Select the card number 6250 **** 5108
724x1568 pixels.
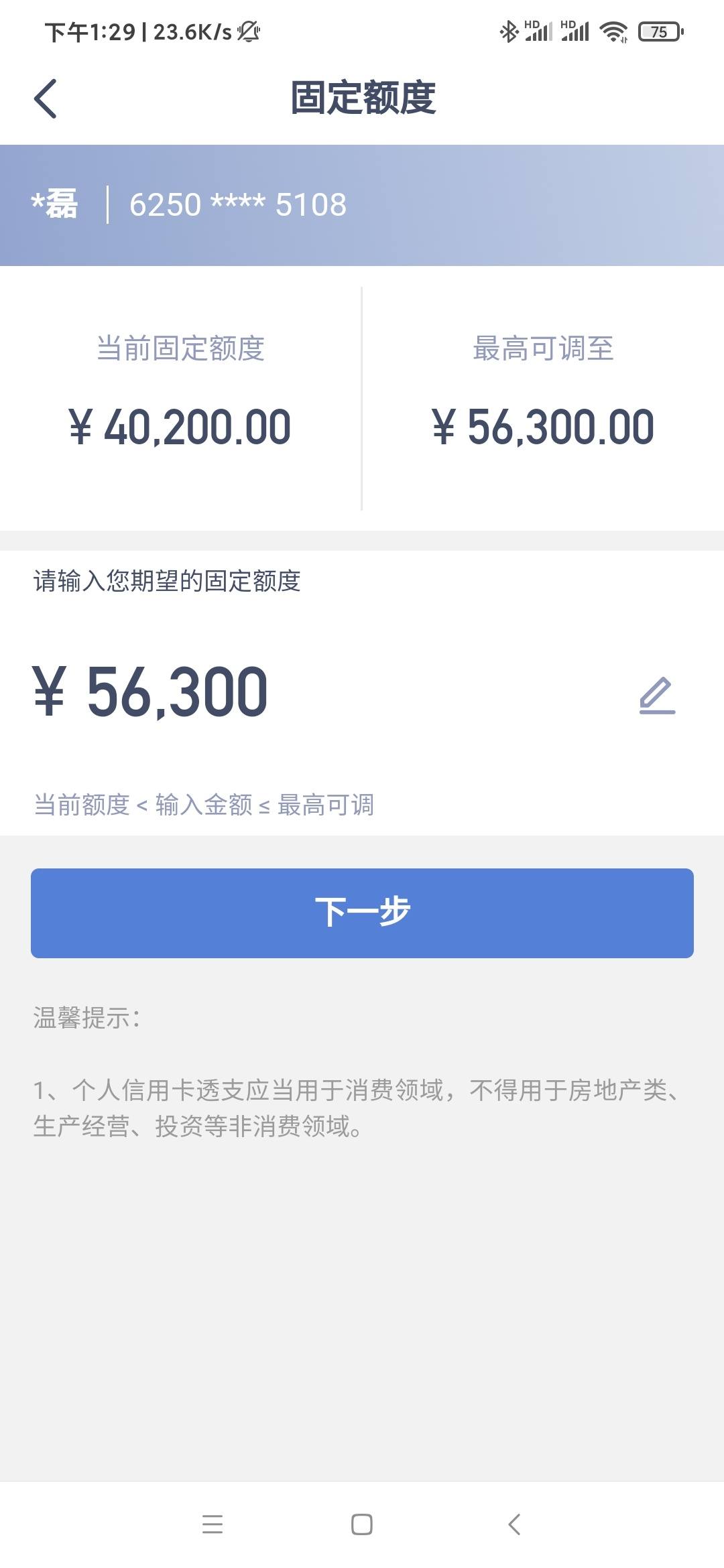238,204
